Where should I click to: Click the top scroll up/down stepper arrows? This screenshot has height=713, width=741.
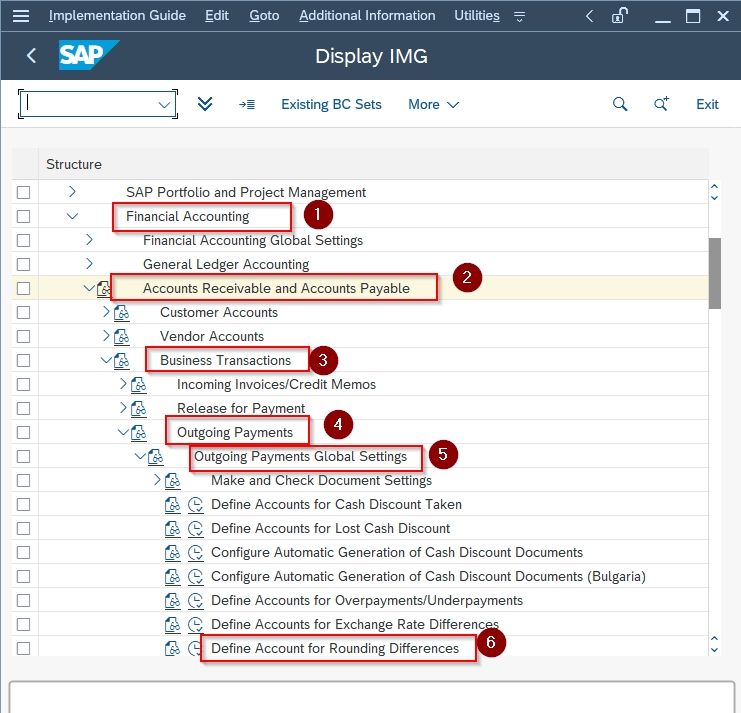pos(714,192)
